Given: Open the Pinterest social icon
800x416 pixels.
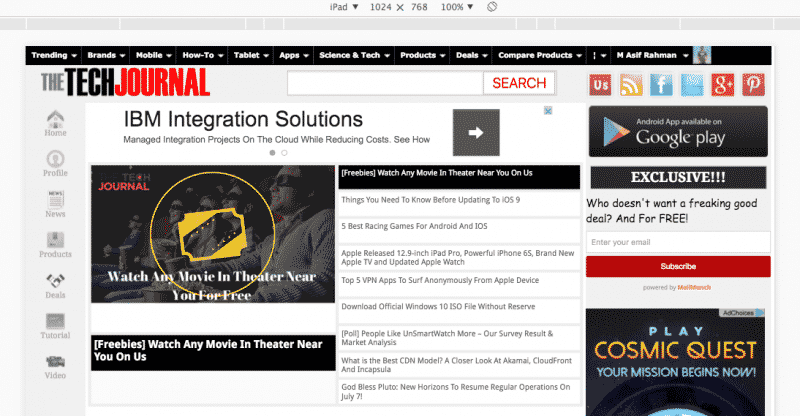Looking at the screenshot, I should point(753,84).
